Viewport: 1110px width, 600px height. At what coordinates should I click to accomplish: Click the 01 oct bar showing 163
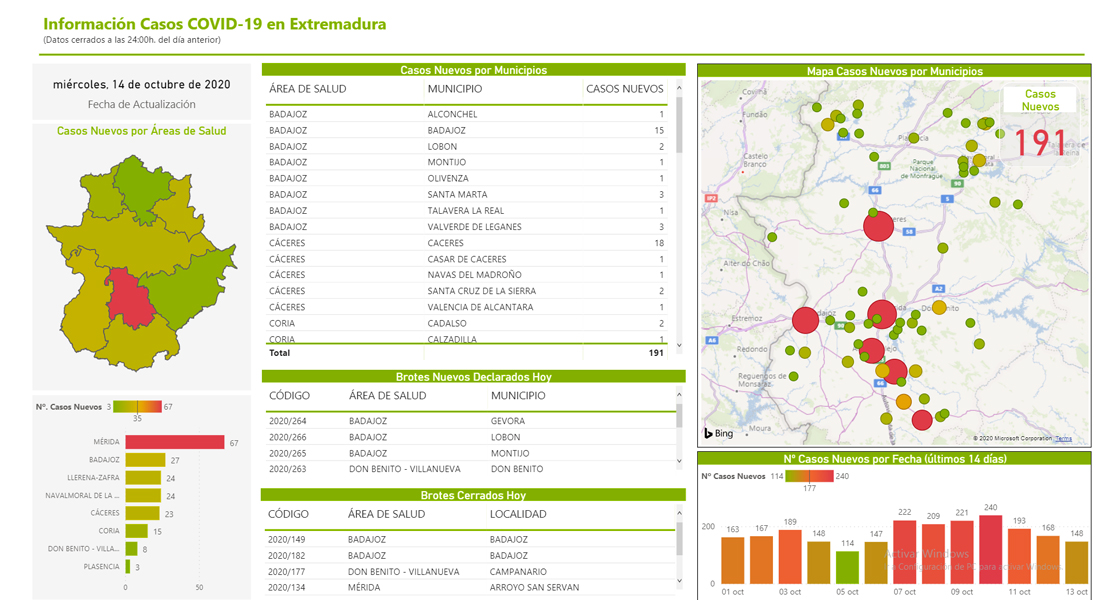pos(733,561)
